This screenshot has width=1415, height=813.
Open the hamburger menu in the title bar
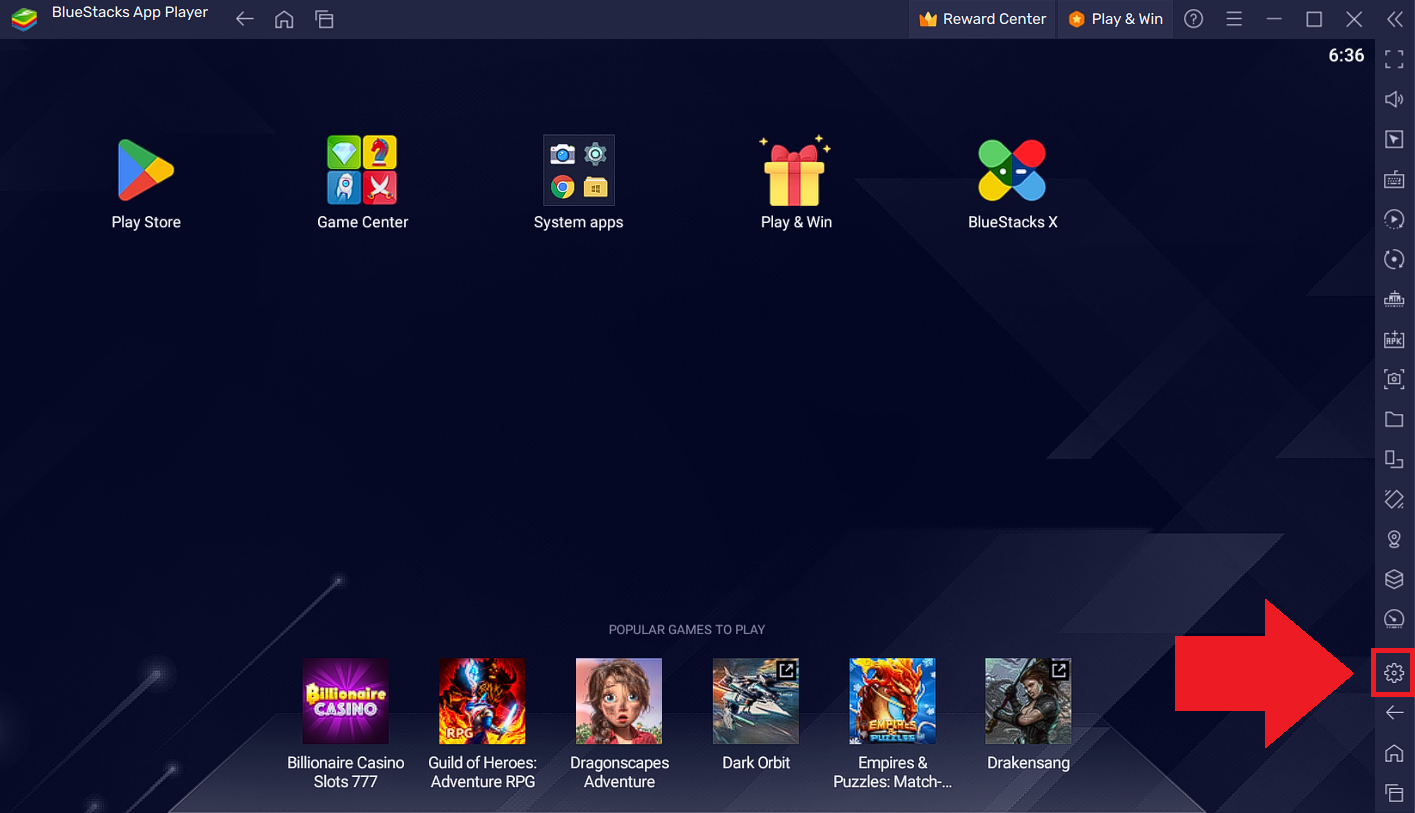click(1233, 18)
